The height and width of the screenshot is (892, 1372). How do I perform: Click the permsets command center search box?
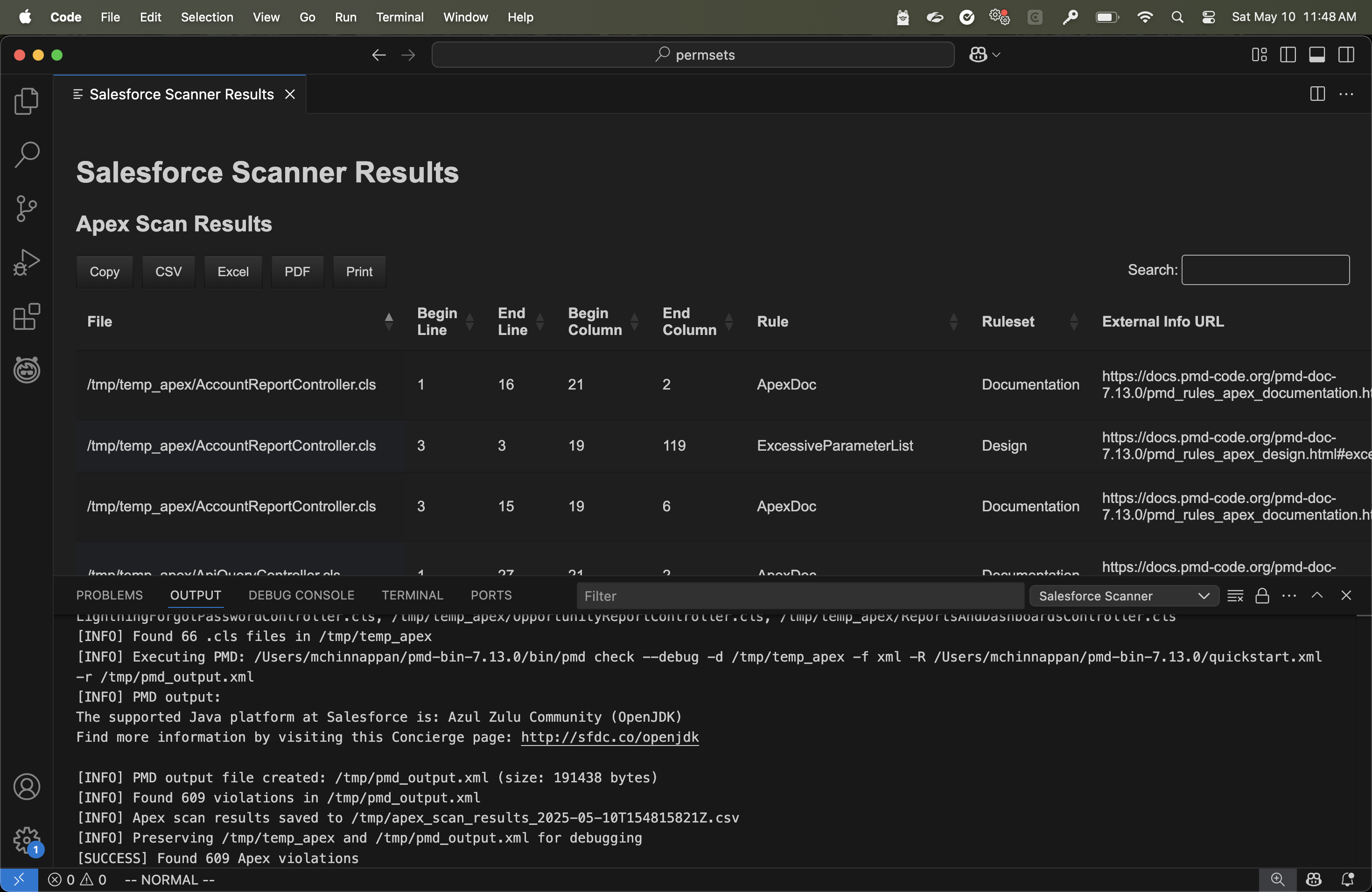pos(693,55)
